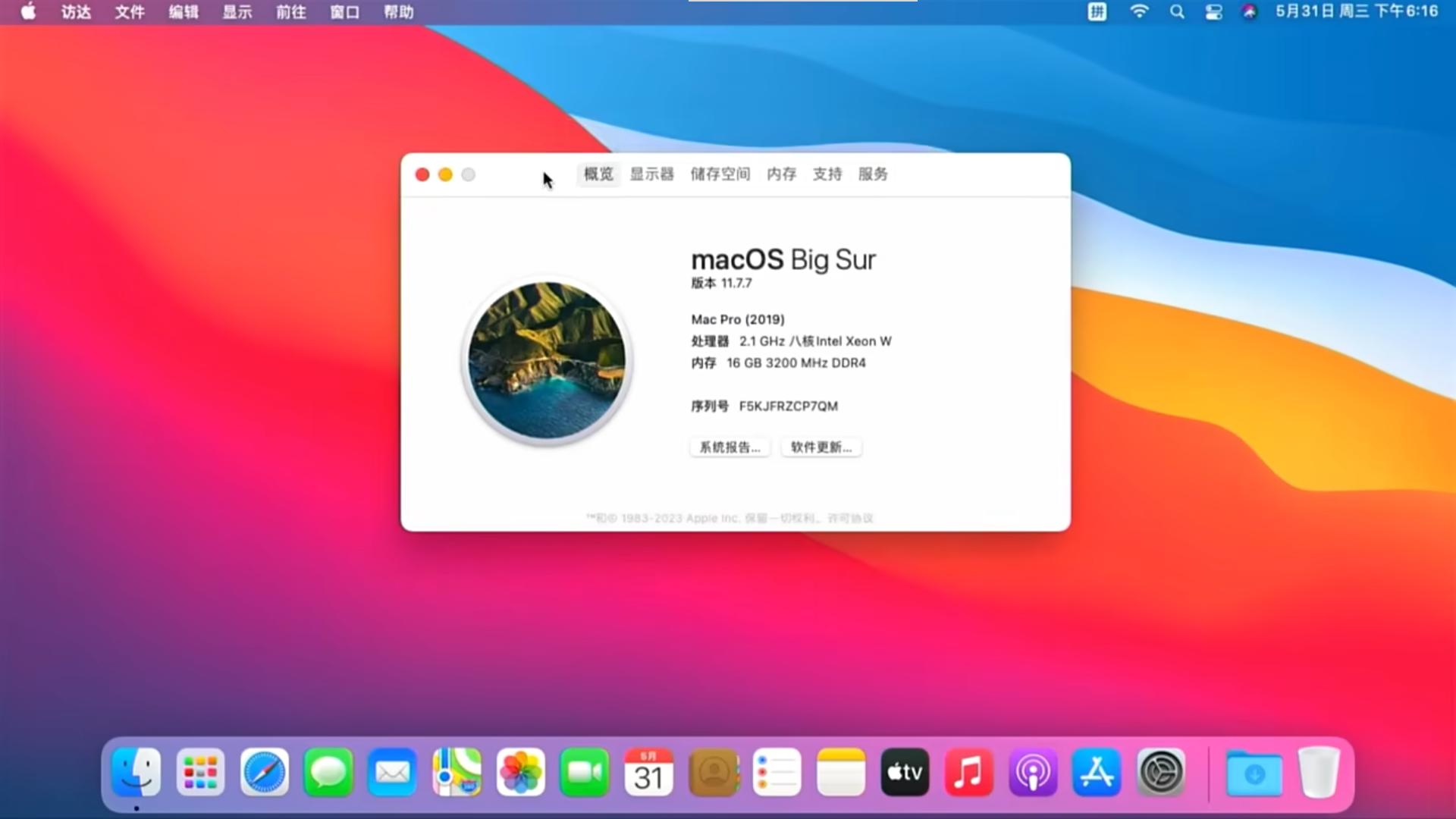Click Spotlight search magnifier icon
The image size is (1456, 819).
(x=1177, y=12)
